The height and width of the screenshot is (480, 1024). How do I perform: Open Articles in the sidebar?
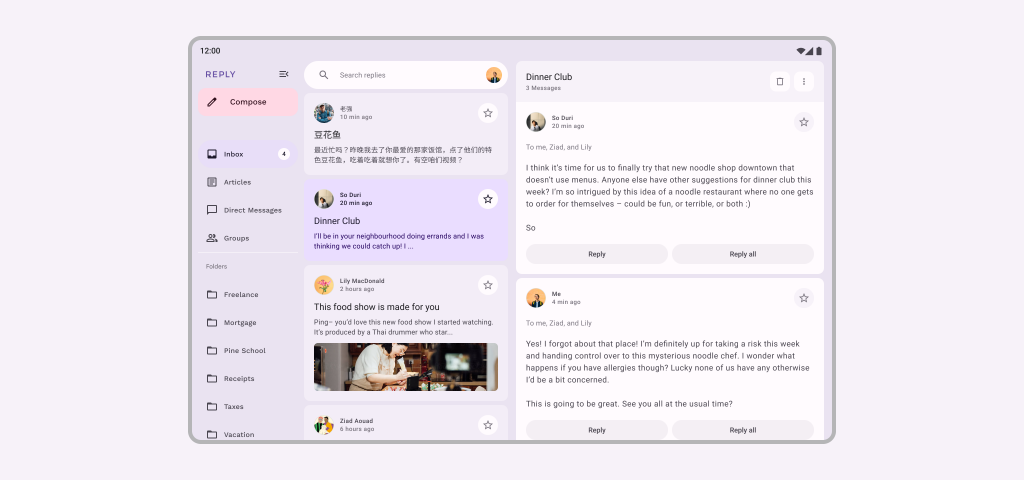point(248,182)
